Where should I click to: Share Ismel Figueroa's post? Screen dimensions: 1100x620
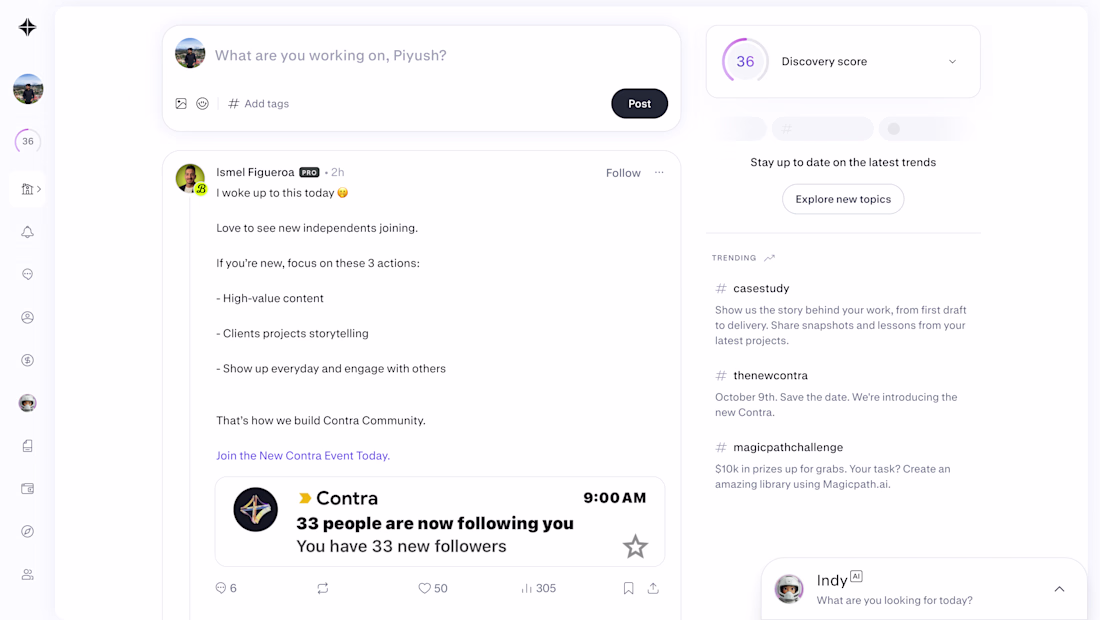coord(653,589)
